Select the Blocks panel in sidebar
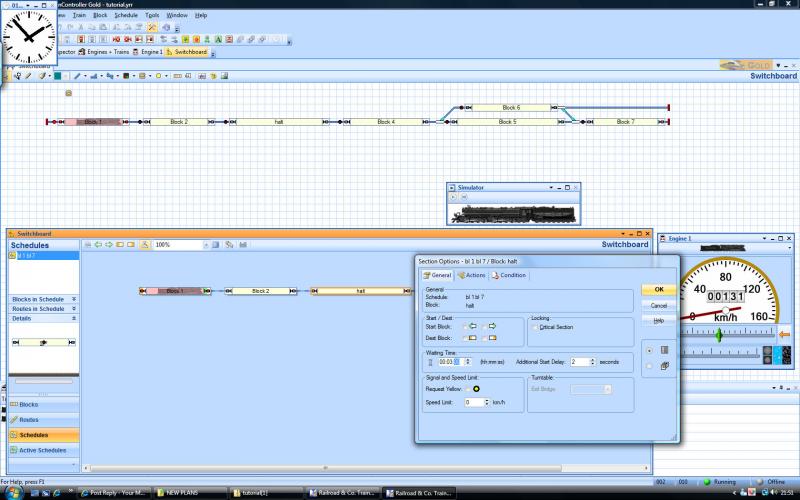The height and width of the screenshot is (500, 800). click(29, 404)
